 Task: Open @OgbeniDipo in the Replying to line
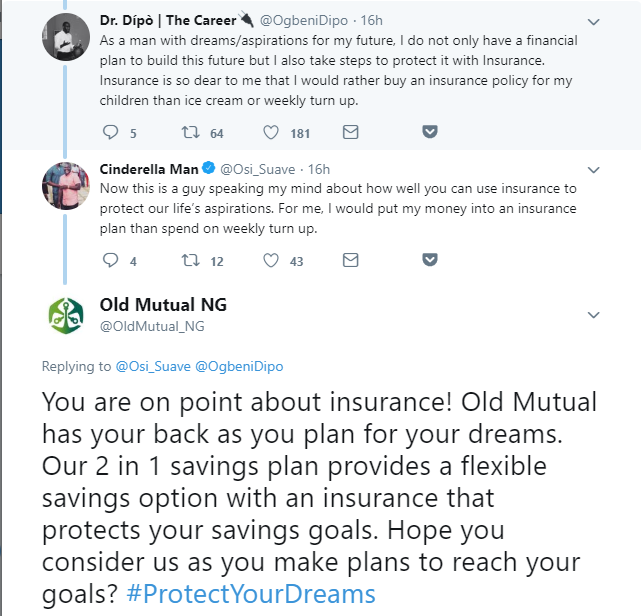click(x=239, y=366)
